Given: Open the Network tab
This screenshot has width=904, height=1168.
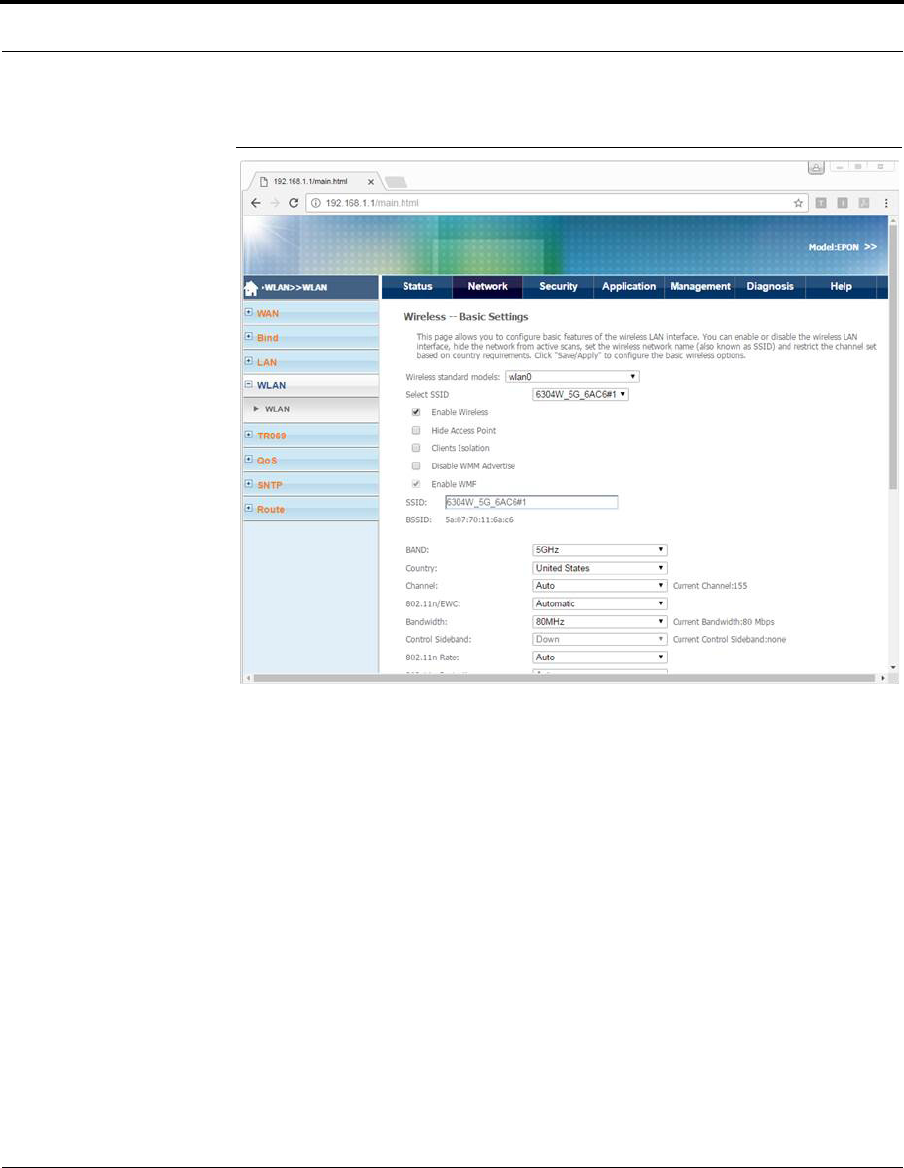Looking at the screenshot, I should point(488,287).
